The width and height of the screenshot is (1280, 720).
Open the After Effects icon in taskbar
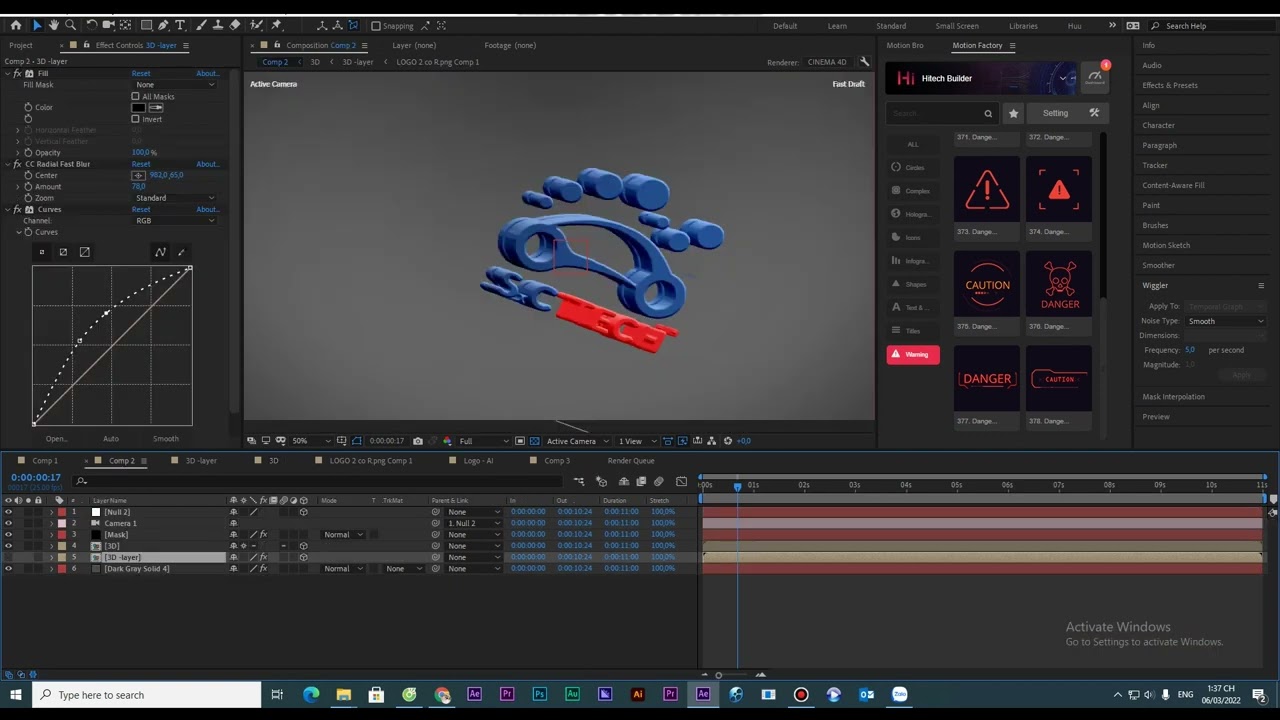pyautogui.click(x=703, y=695)
